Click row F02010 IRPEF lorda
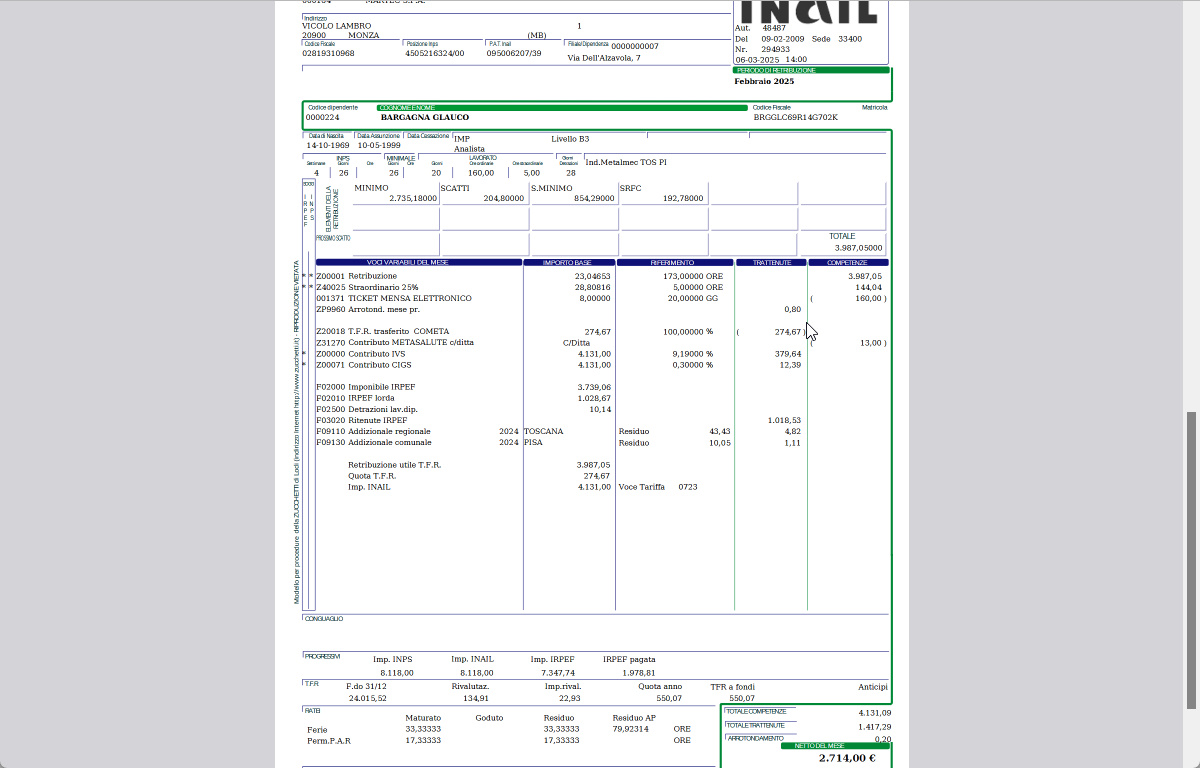The height and width of the screenshot is (768, 1200). [601, 398]
